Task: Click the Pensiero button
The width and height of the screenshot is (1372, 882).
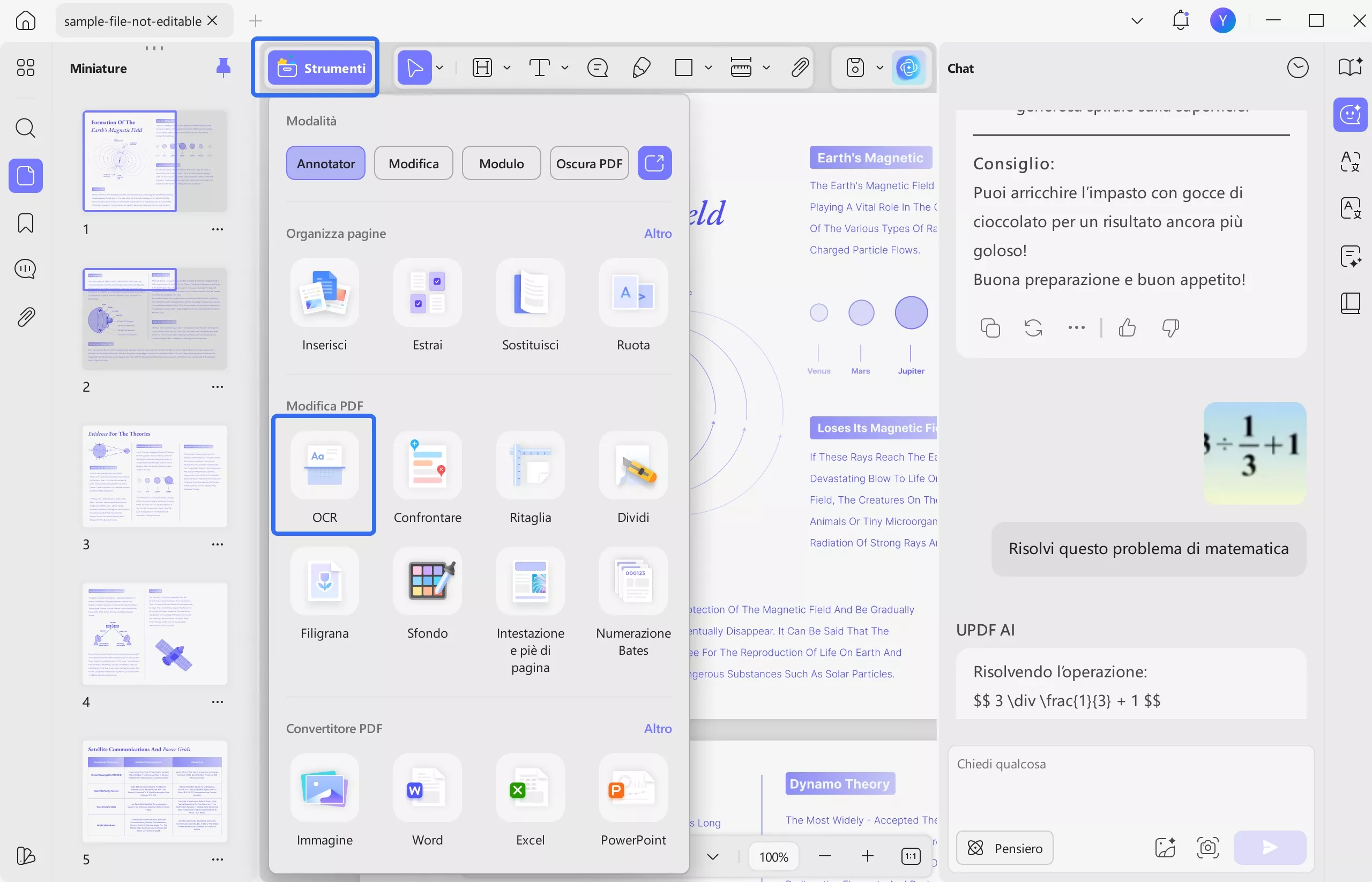Action: click(x=1005, y=848)
